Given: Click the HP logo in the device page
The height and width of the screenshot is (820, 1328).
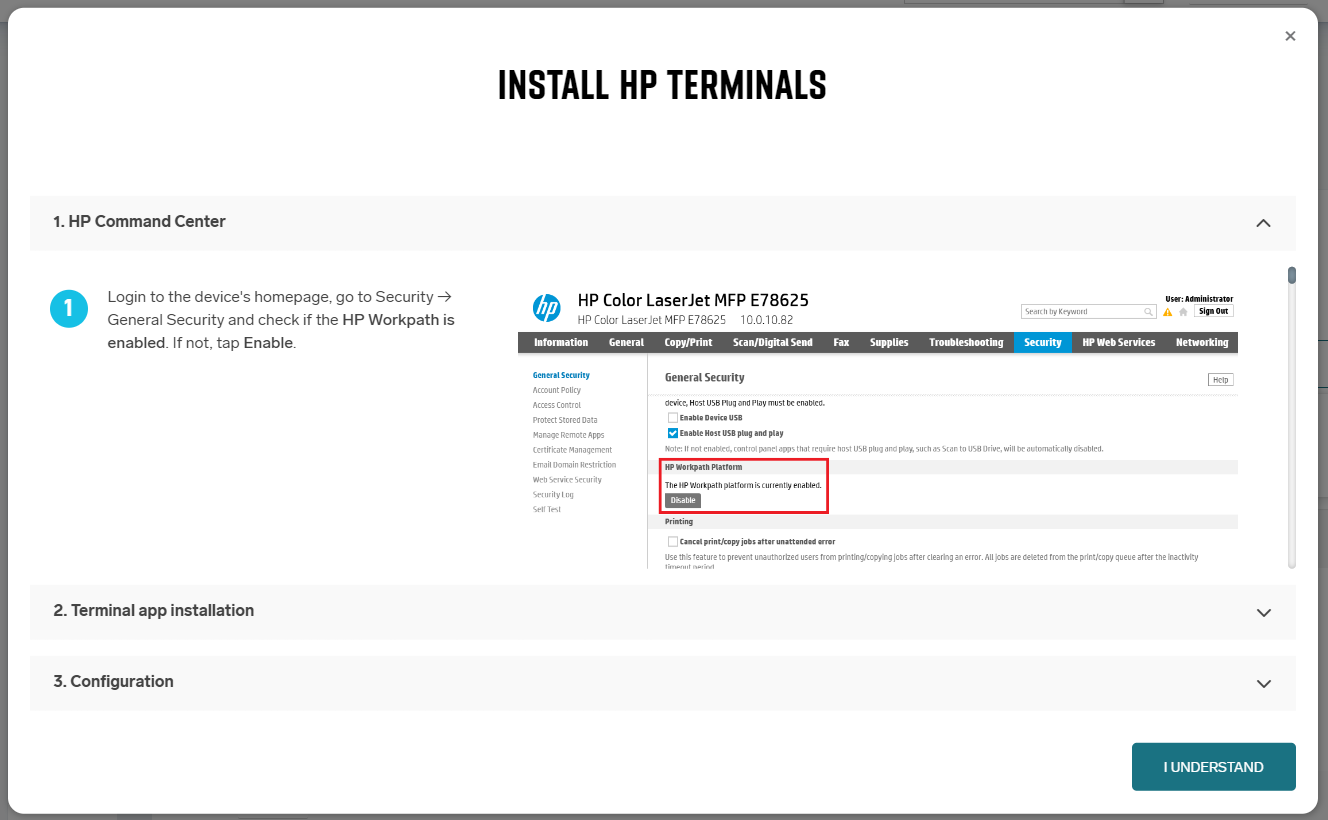Looking at the screenshot, I should (546, 308).
